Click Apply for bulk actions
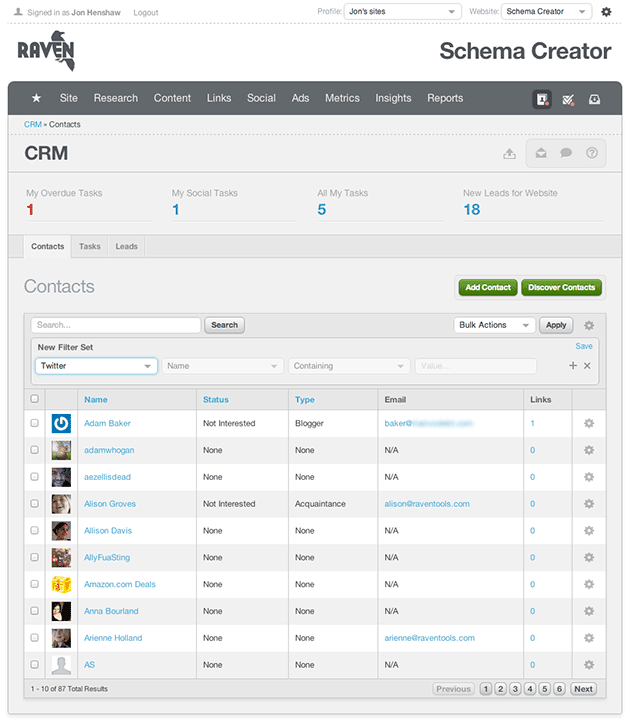The width and height of the screenshot is (630, 720). [x=556, y=325]
